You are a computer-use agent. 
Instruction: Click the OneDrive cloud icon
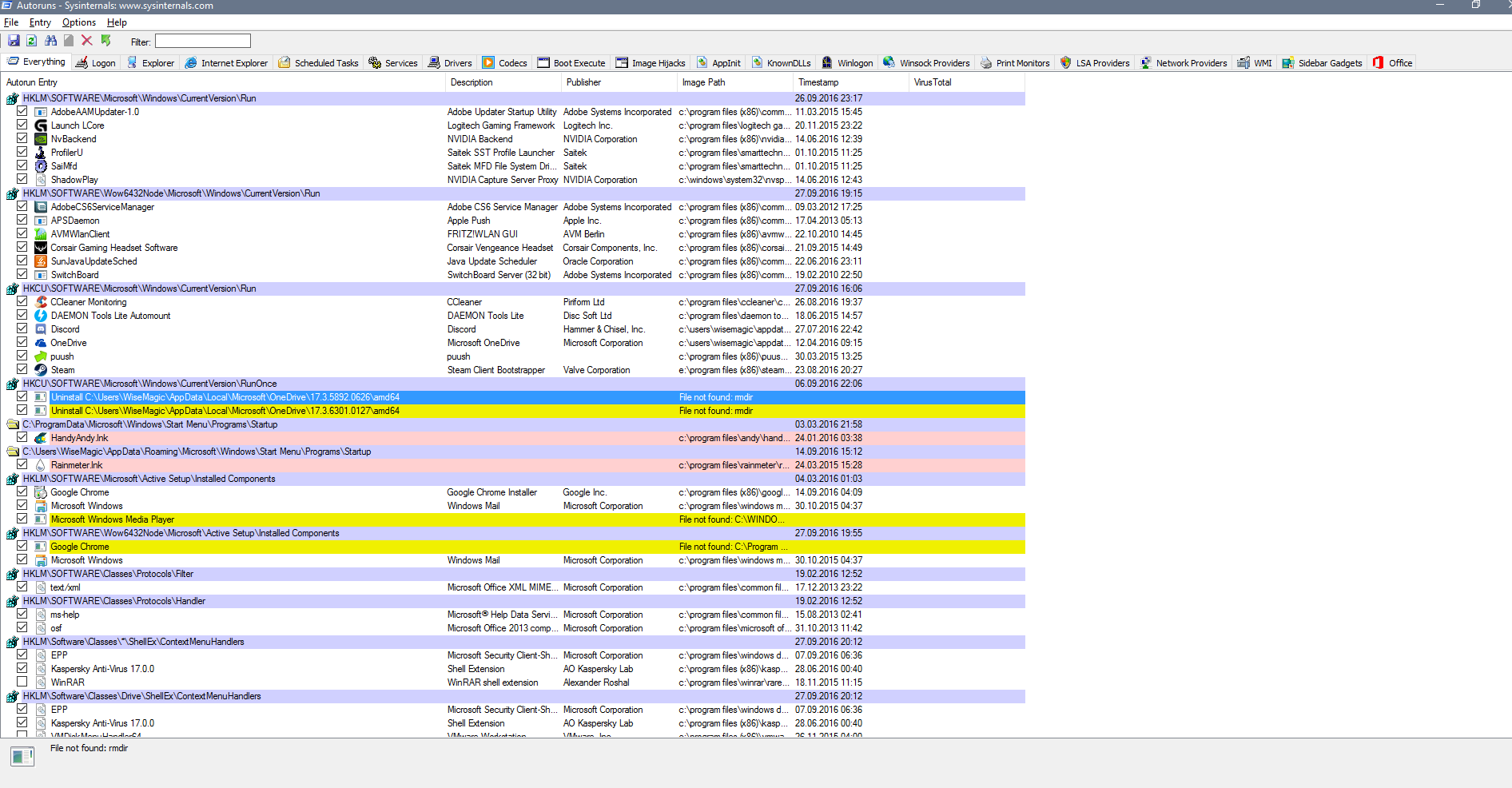point(41,343)
